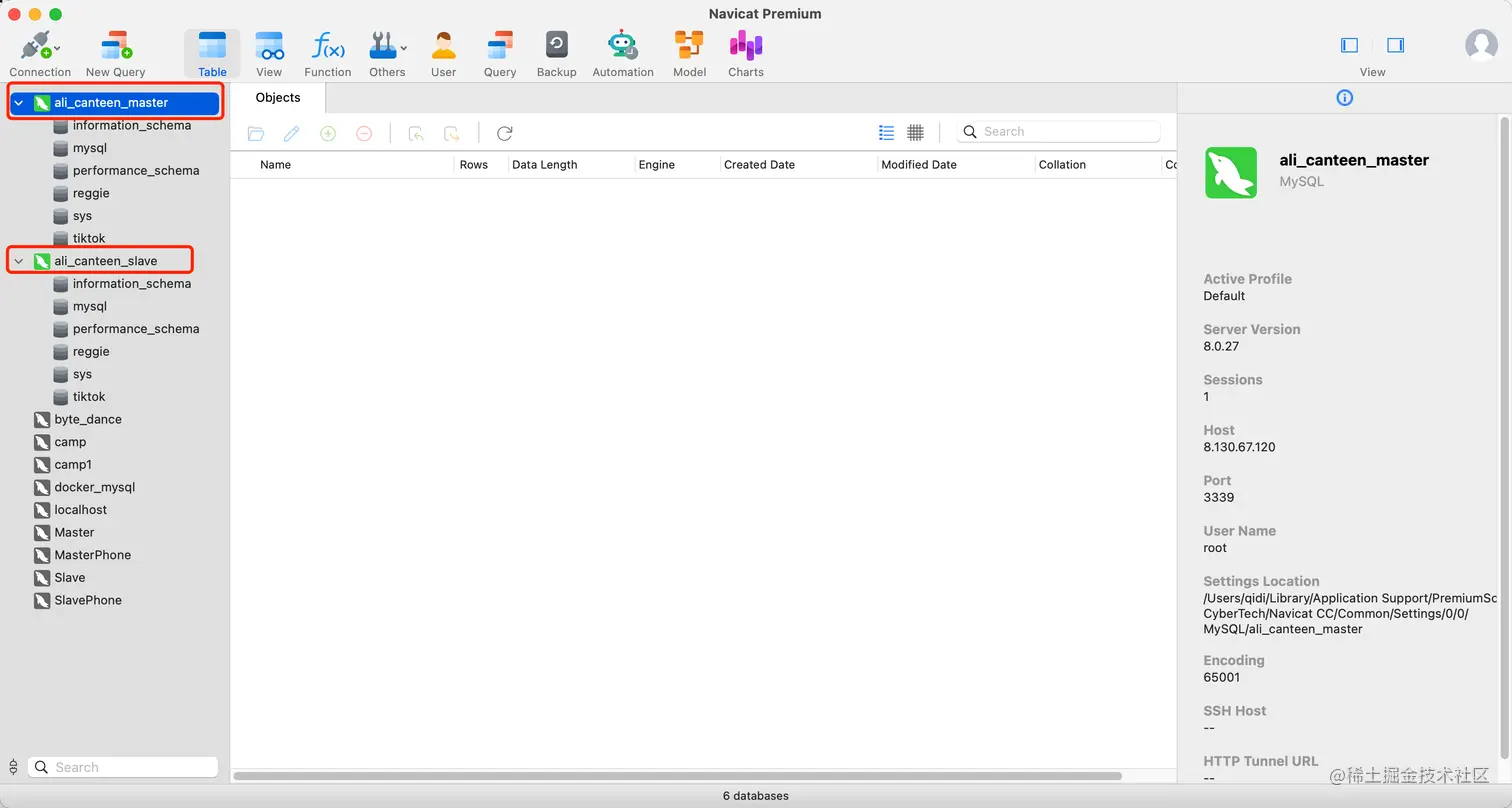Collapse the ali_canteen_slave connection chevron

coord(18,261)
